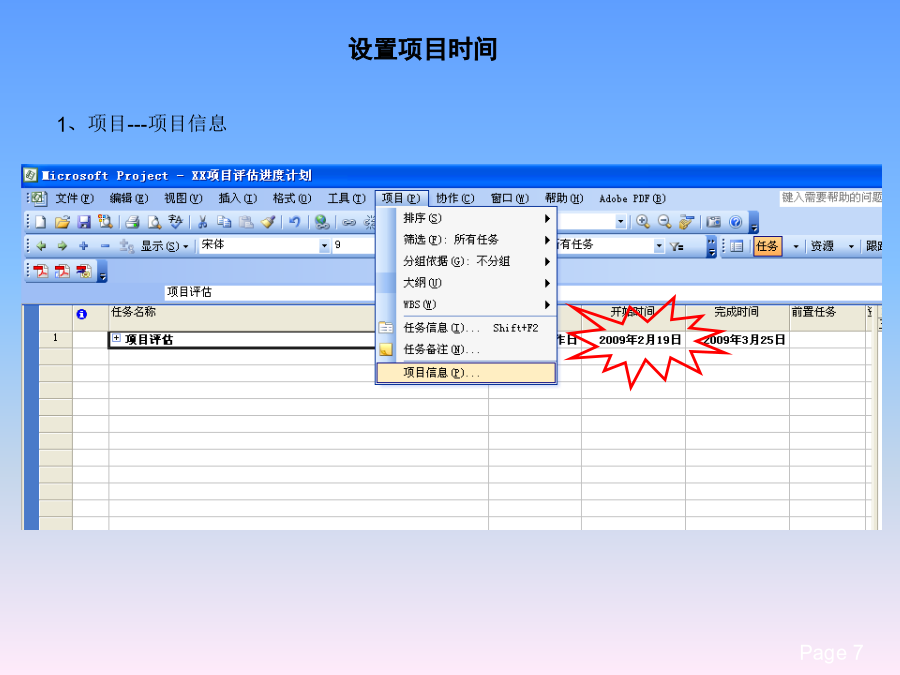Open a file with the folder icon
The height and width of the screenshot is (675, 900).
point(62,222)
